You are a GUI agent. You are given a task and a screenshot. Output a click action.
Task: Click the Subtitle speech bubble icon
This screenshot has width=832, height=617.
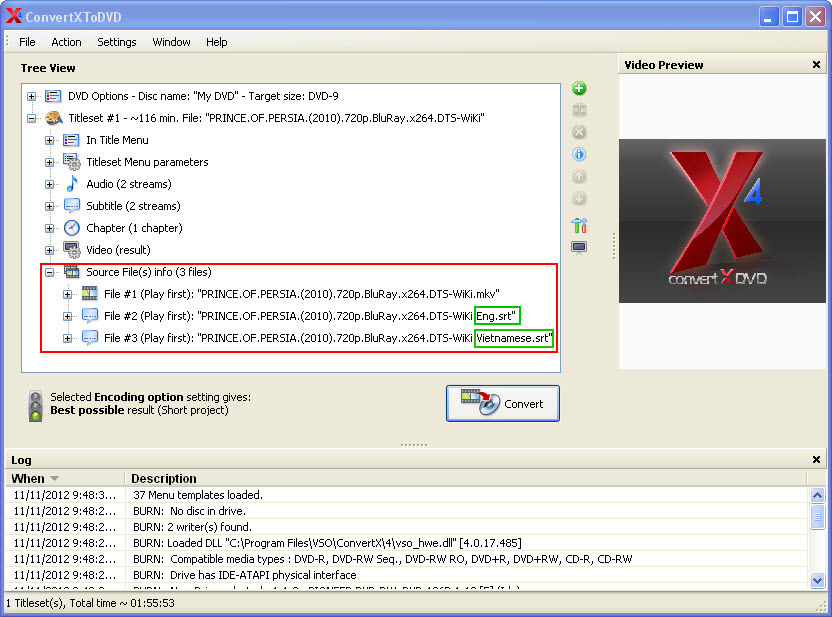tap(72, 206)
